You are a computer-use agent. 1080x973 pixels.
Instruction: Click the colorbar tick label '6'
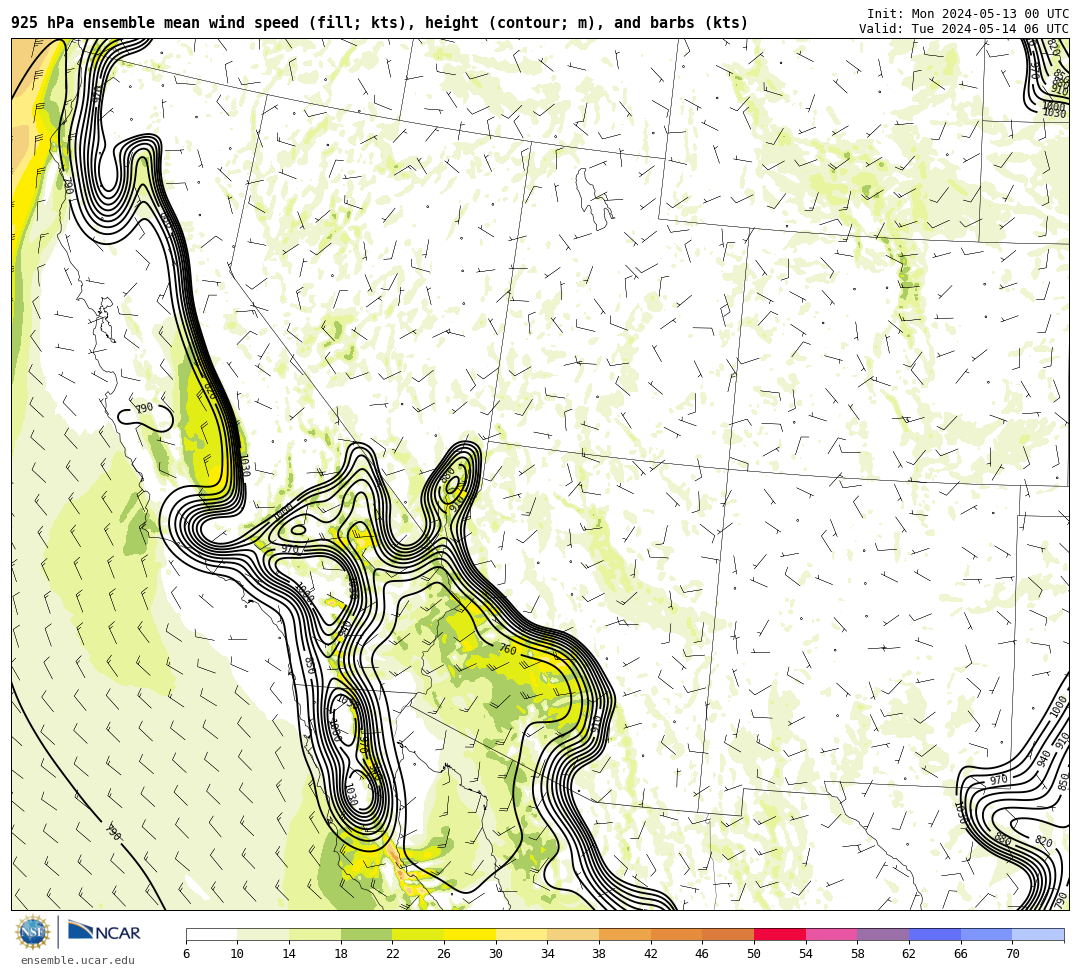tap(186, 954)
